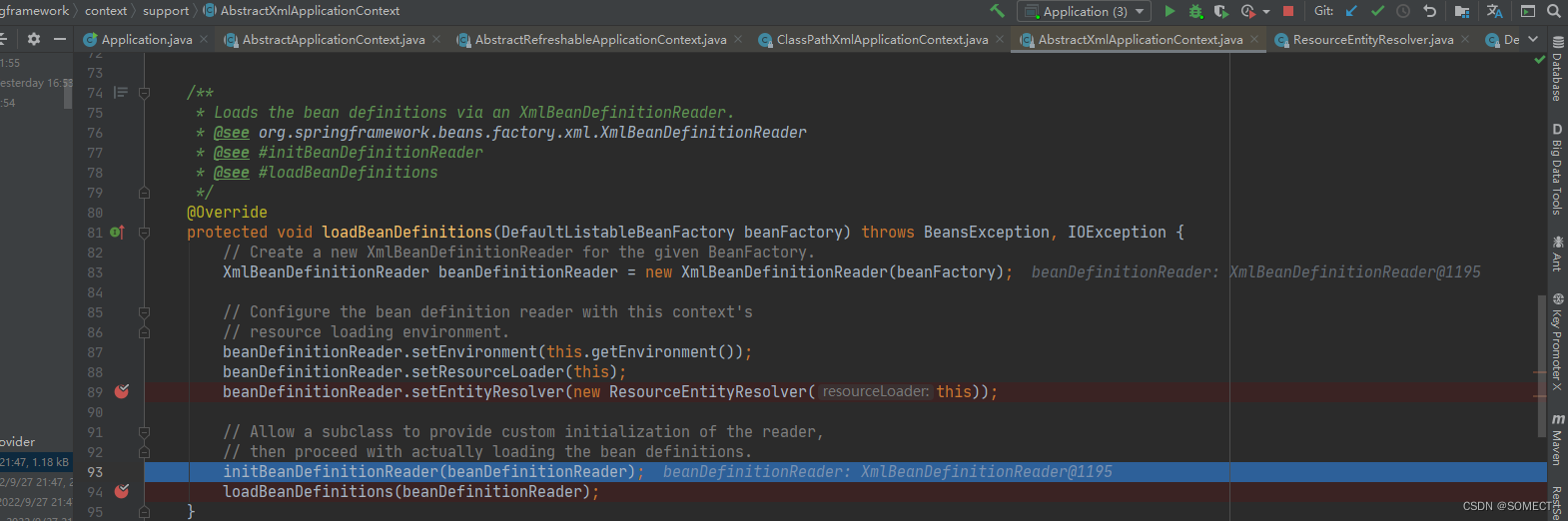Collapse the comment fold at line 91
Image resolution: width=1568 pixels, height=521 pixels.
(144, 432)
